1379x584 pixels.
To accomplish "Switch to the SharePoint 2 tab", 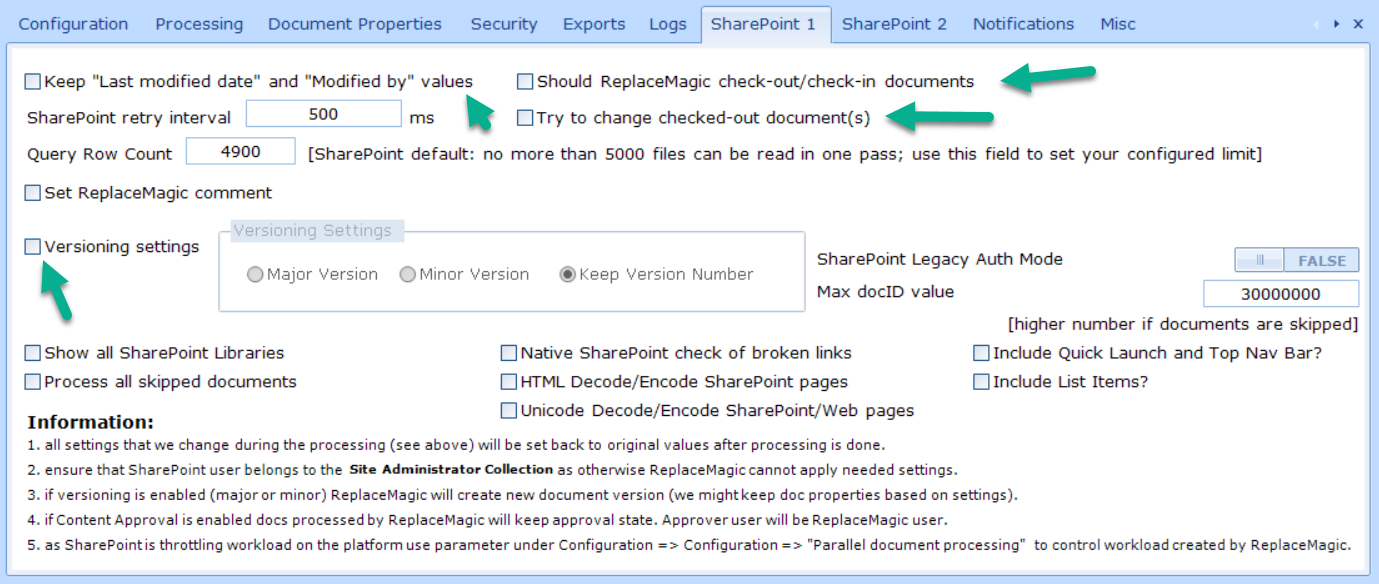I will coord(894,24).
